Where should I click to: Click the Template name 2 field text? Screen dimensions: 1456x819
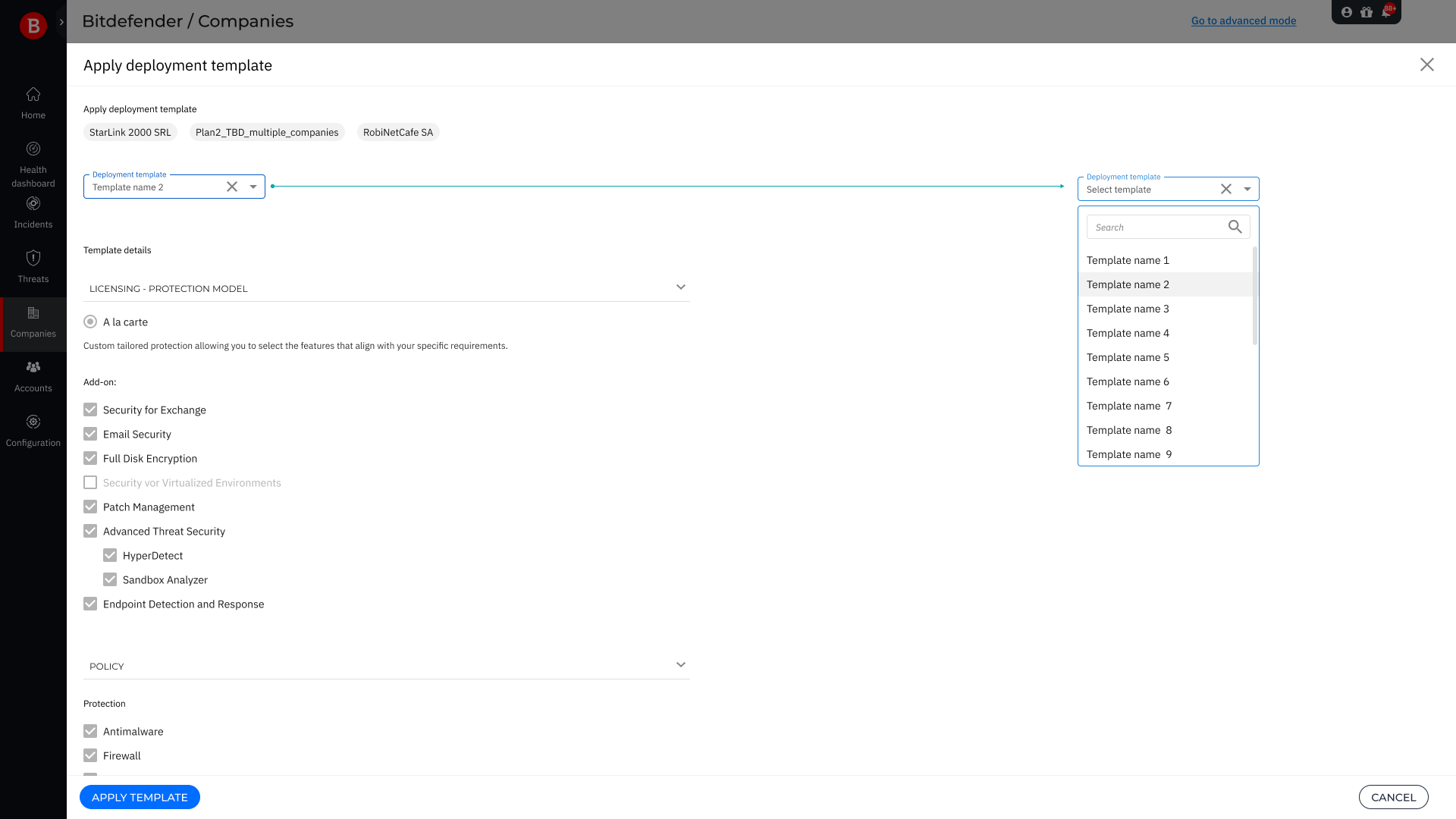tap(127, 187)
